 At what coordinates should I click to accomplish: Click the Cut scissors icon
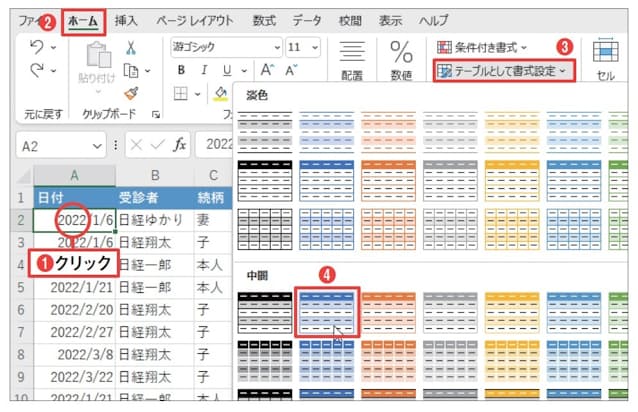pos(131,48)
